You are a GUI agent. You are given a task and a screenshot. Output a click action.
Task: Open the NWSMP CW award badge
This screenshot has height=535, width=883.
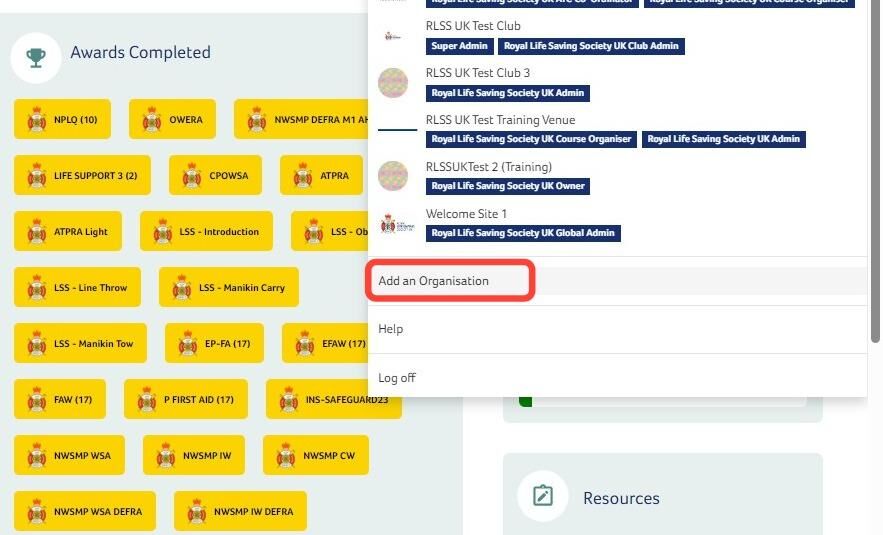click(316, 455)
